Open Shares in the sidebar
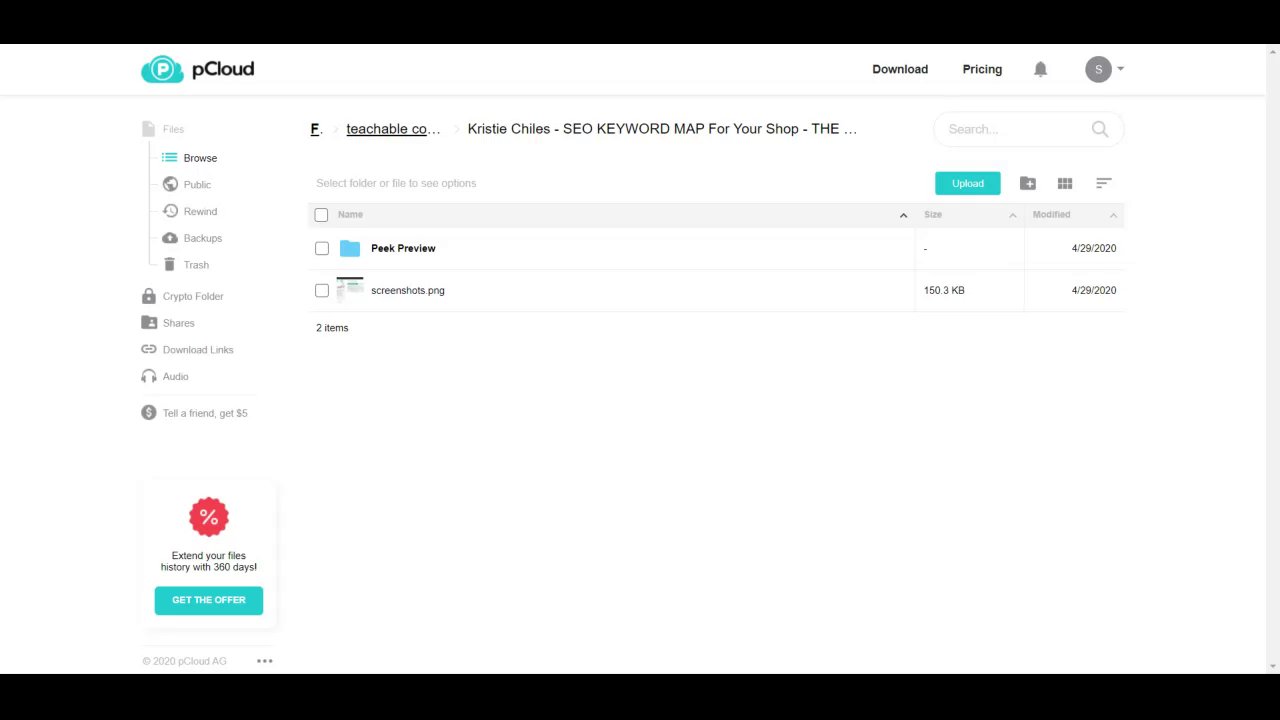This screenshot has width=1280, height=720. coord(179,323)
